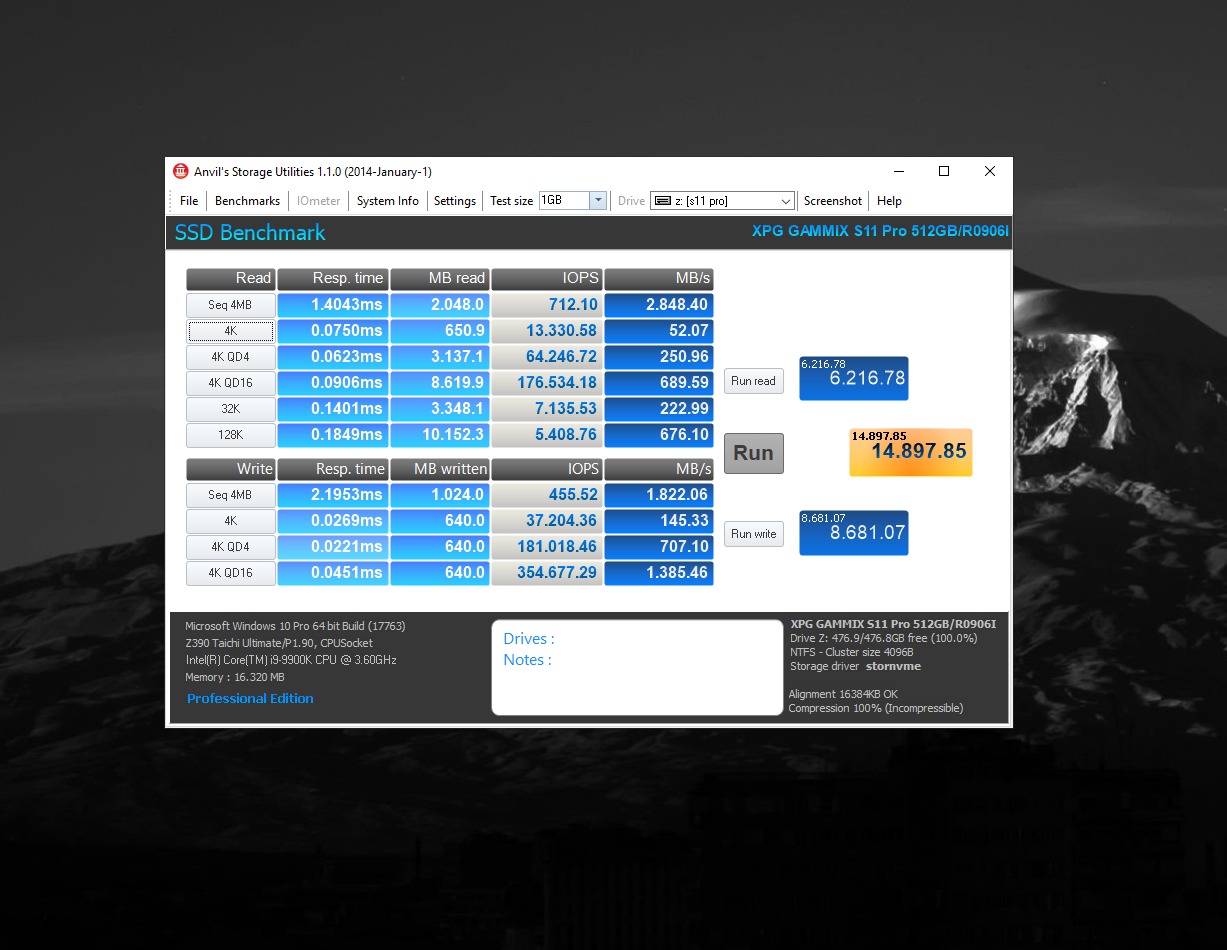Viewport: 1227px width, 950px height.
Task: Run the Seq 4MB read test
Action: tap(231, 305)
